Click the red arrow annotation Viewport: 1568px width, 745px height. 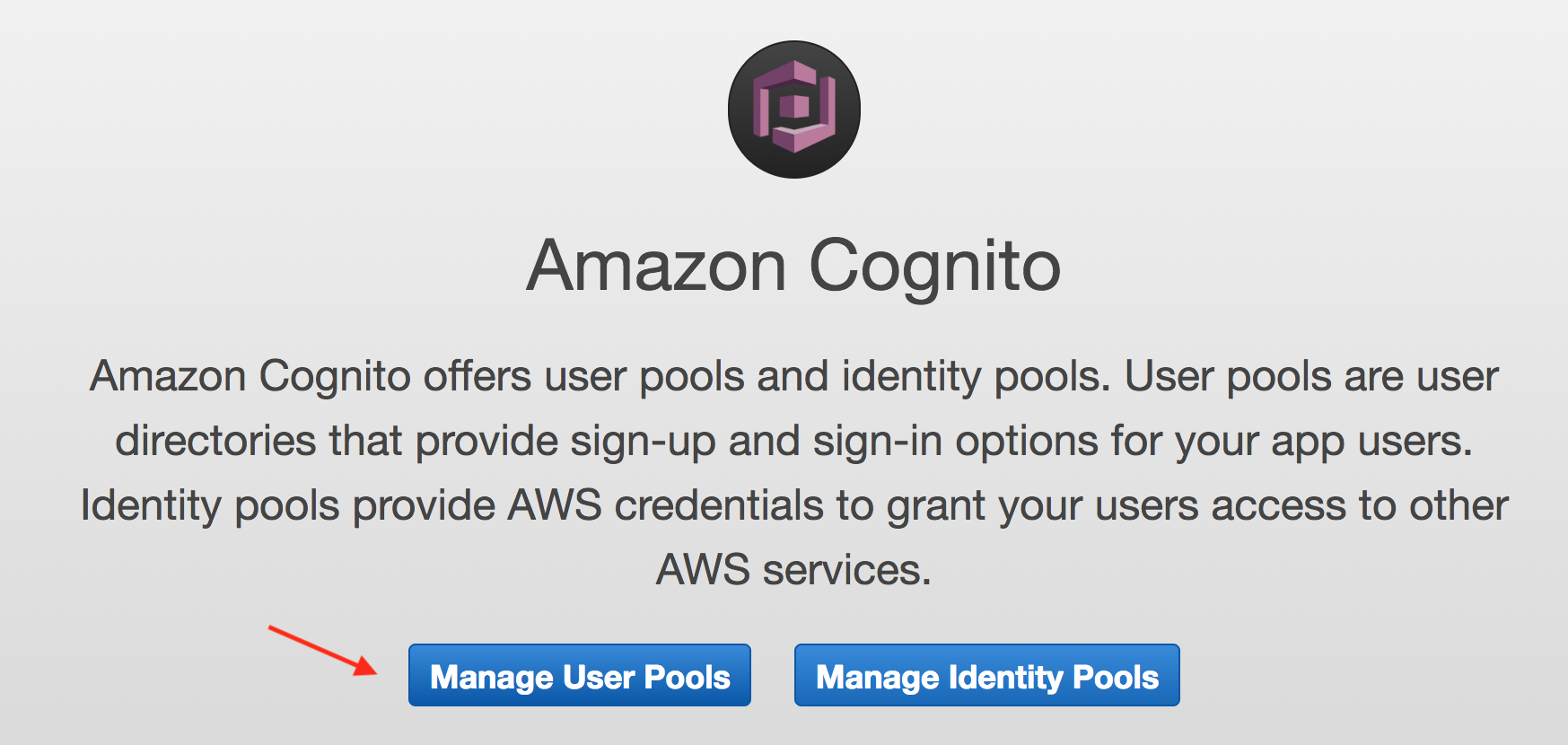pos(323,651)
